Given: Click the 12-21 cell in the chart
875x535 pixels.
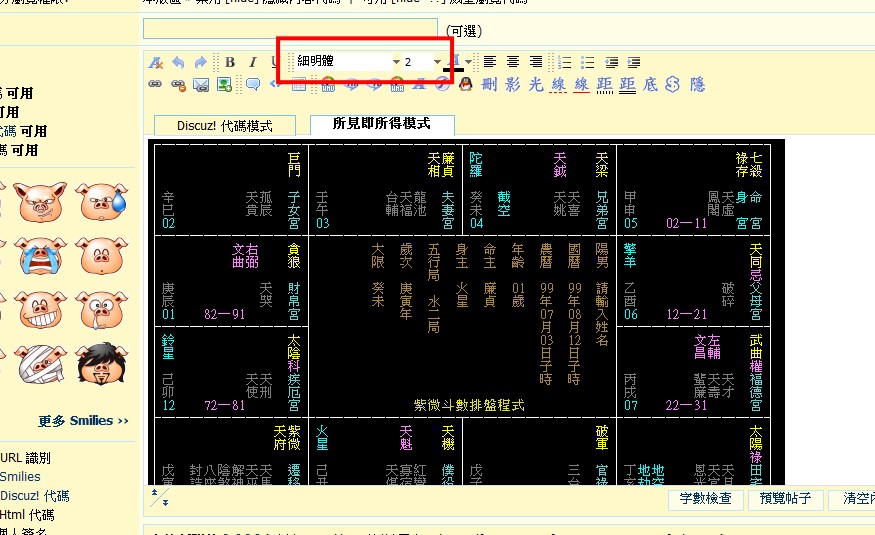Looking at the screenshot, I should tap(686, 314).
